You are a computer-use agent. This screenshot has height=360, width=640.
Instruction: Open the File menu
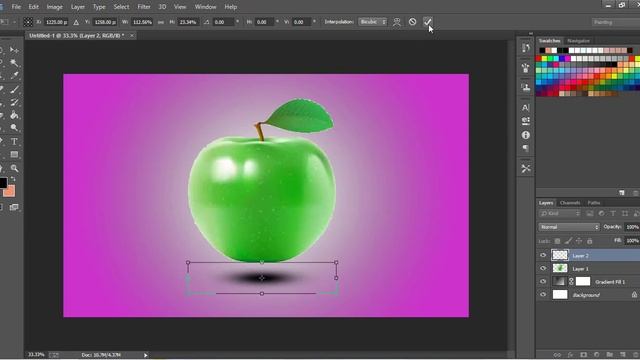pyautogui.click(x=16, y=7)
